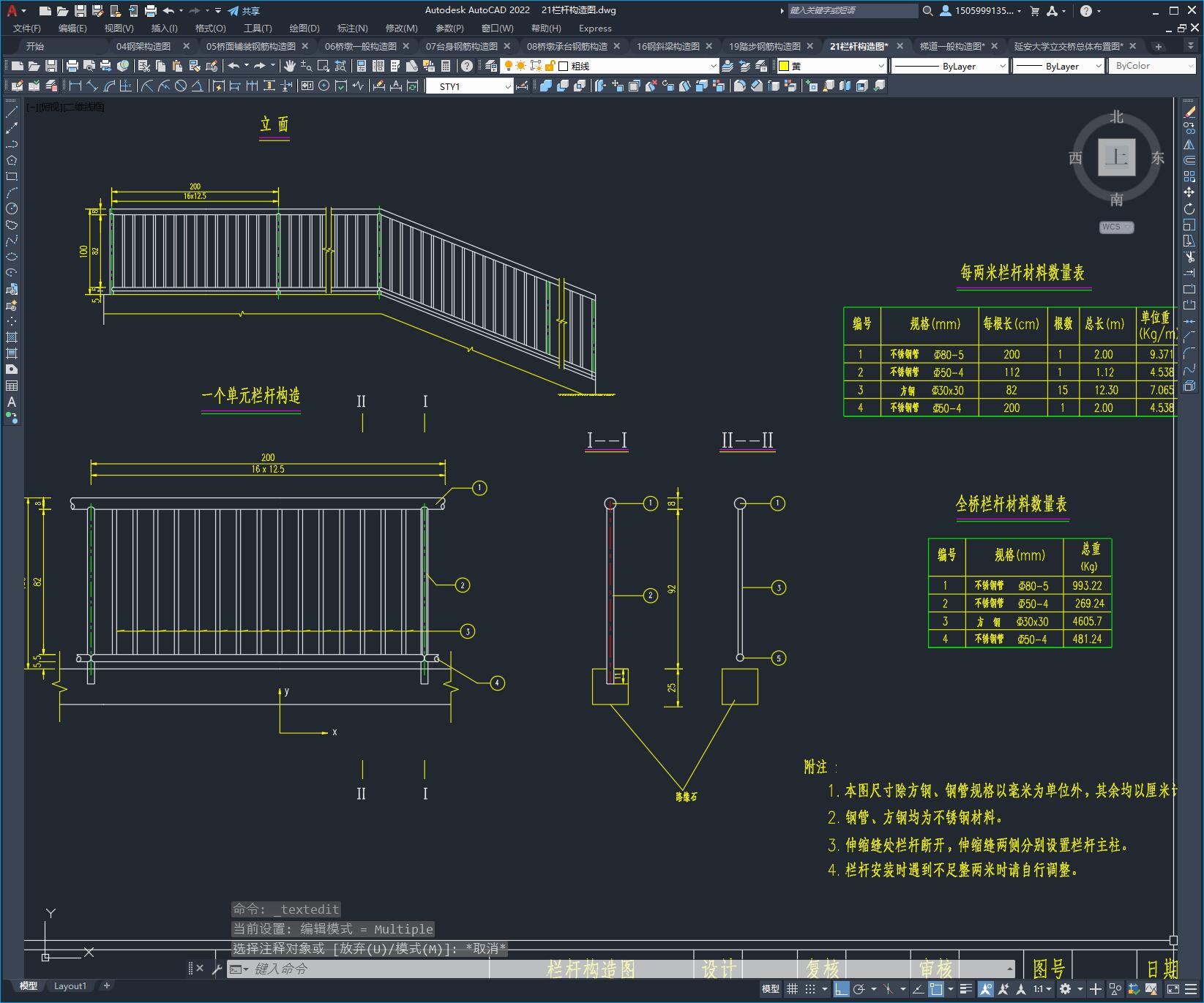Viewport: 1204px width, 1003px height.
Task: Toggle object snap in status bar
Action: point(936,989)
